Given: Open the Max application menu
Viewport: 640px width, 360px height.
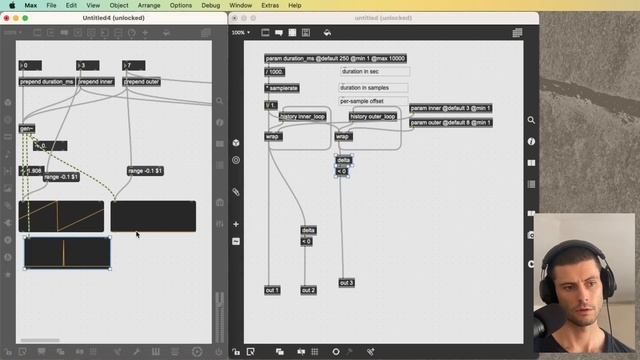Looking at the screenshot, I should pyautogui.click(x=31, y=5).
